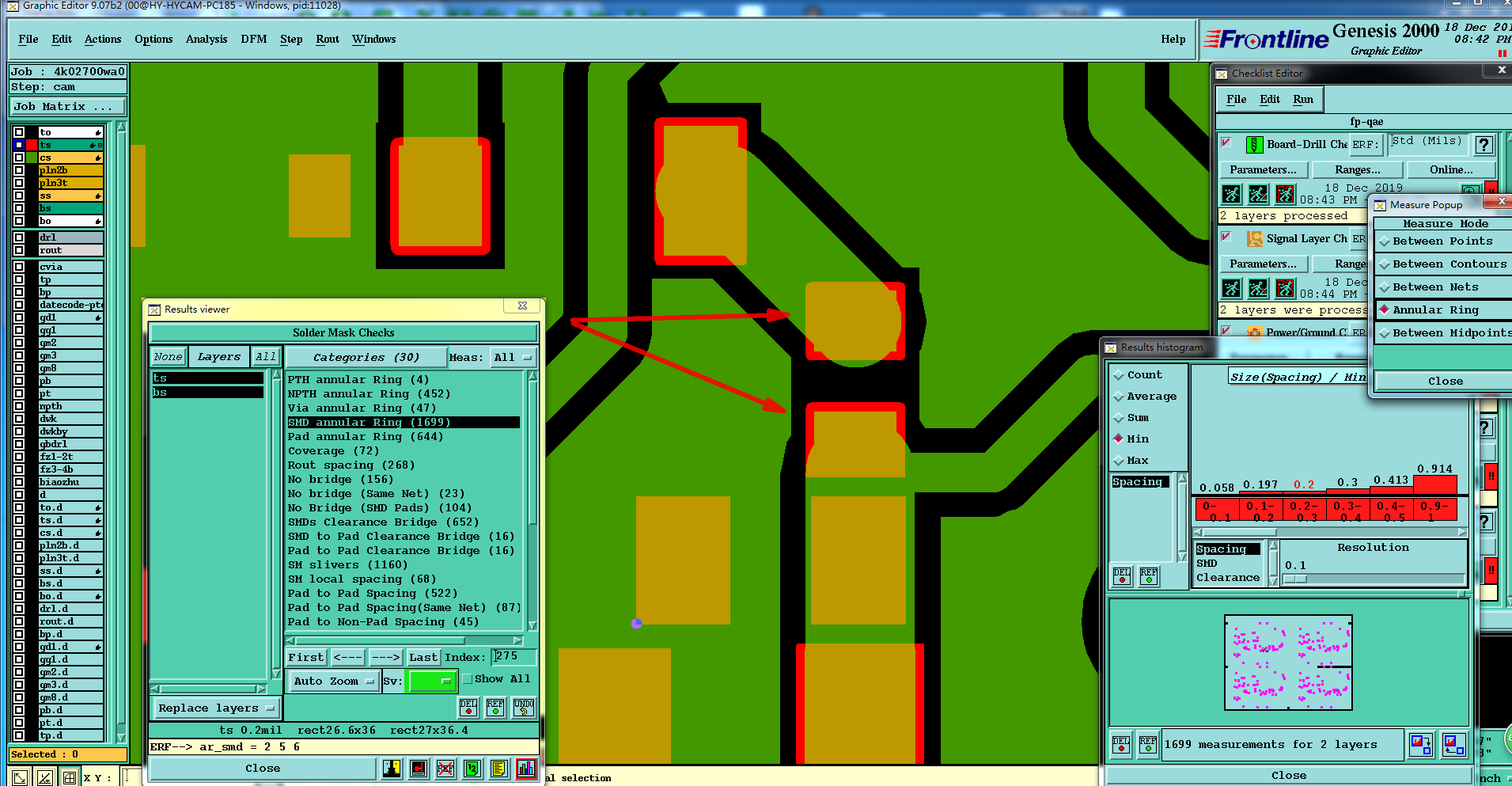Click the red-outlined runner icon under Signal Layer
The image size is (1512, 786).
click(1286, 288)
